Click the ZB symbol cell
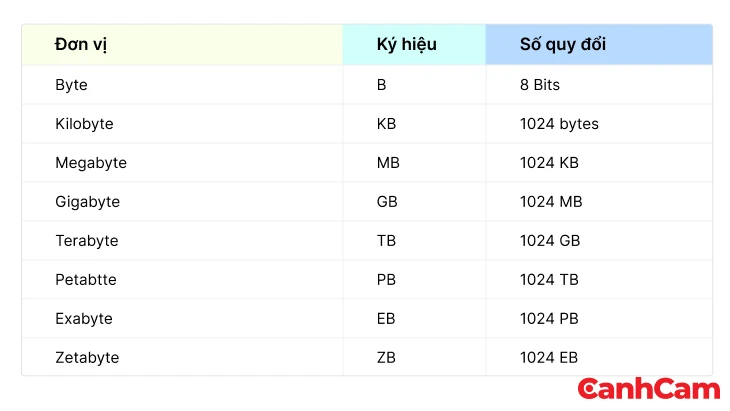 [387, 357]
